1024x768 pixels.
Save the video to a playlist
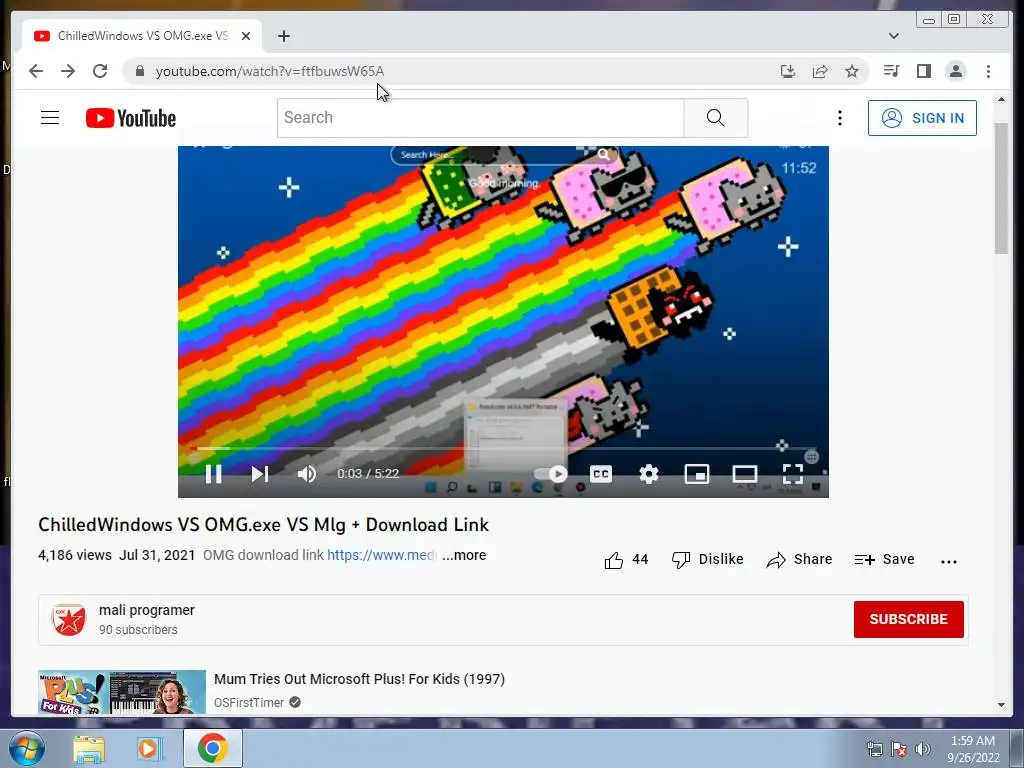(884, 560)
